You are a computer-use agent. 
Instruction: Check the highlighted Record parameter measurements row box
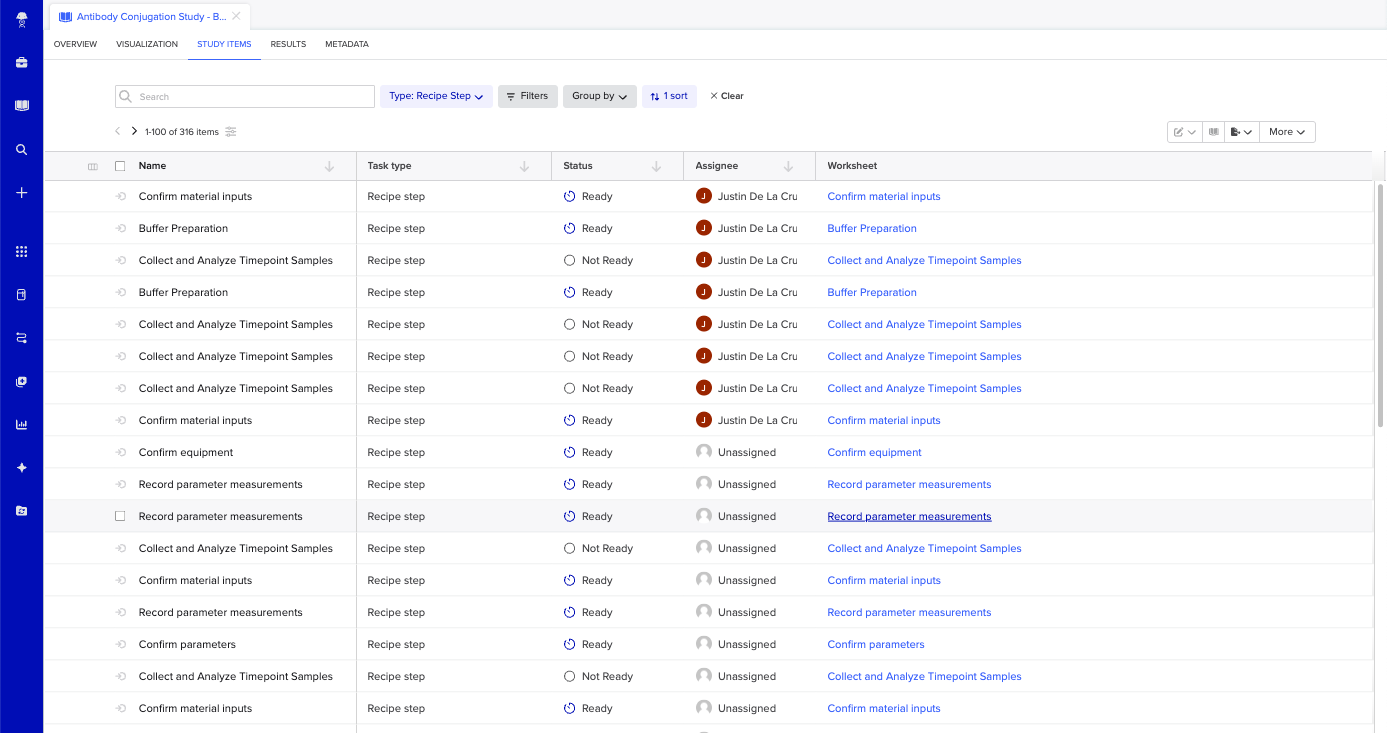click(x=120, y=516)
